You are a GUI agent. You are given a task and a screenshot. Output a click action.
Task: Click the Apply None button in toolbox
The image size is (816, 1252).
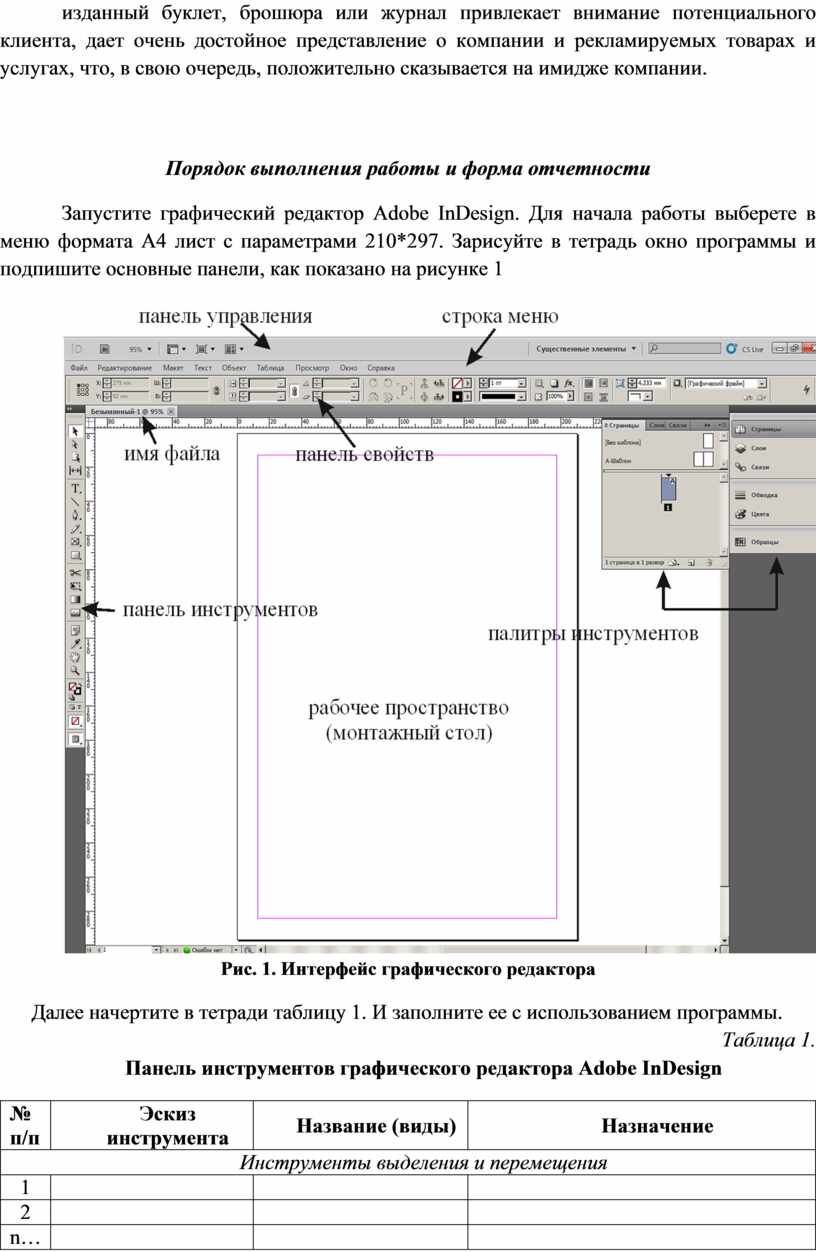tap(75, 721)
